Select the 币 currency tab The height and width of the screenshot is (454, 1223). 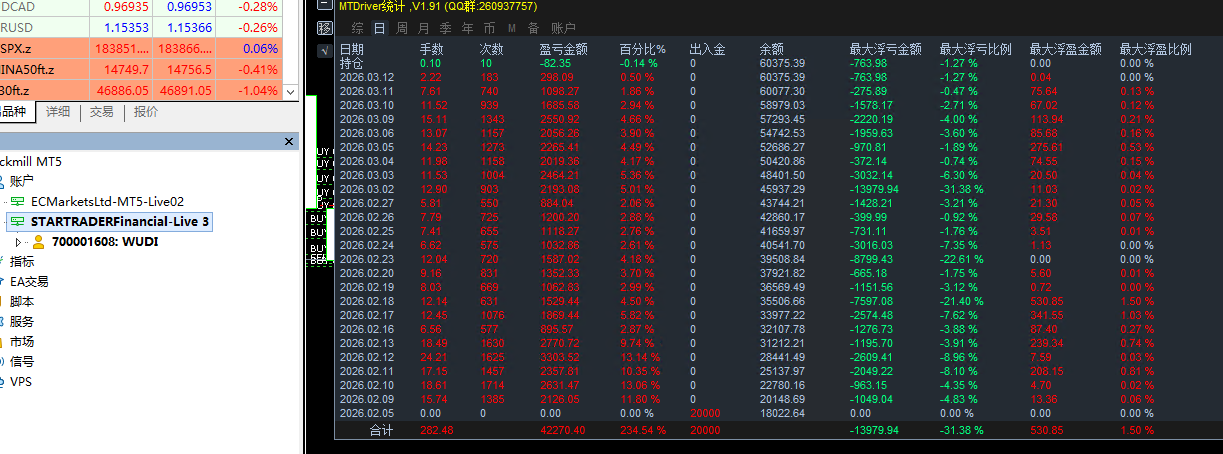[489, 28]
